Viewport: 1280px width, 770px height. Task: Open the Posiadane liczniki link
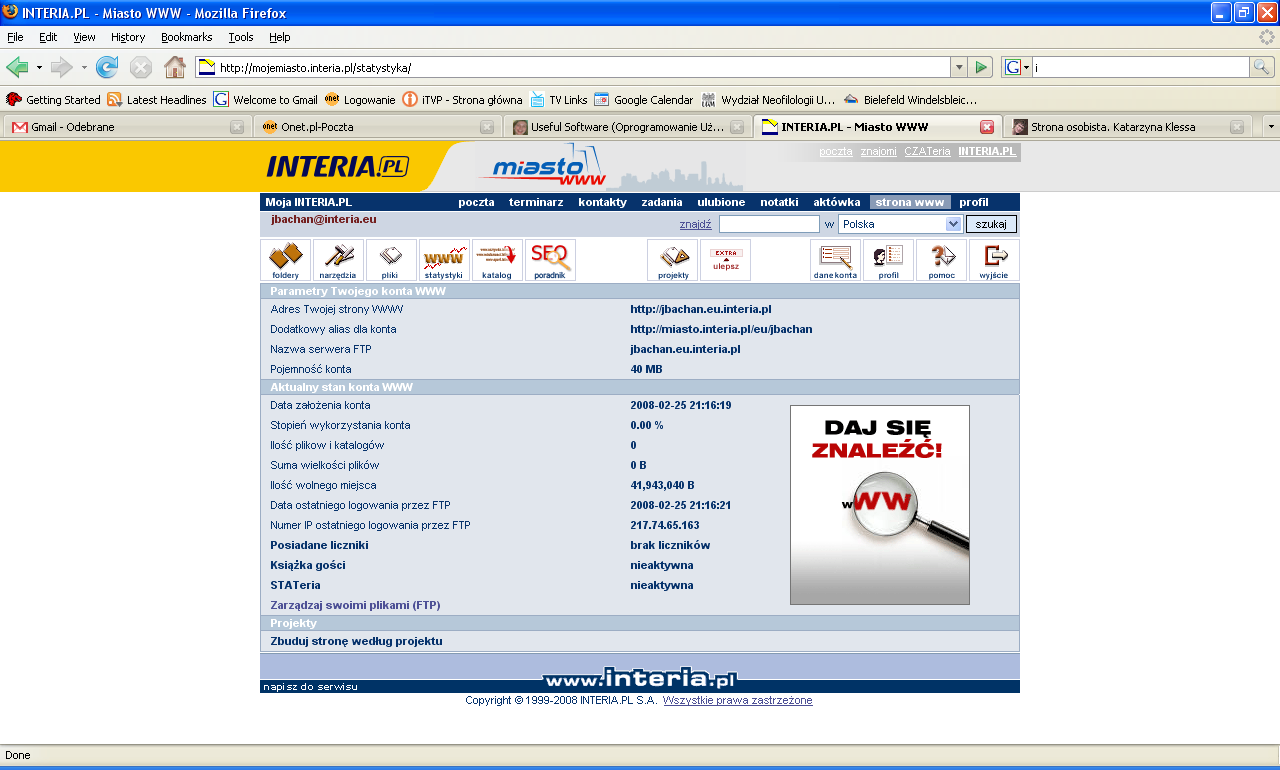click(319, 545)
